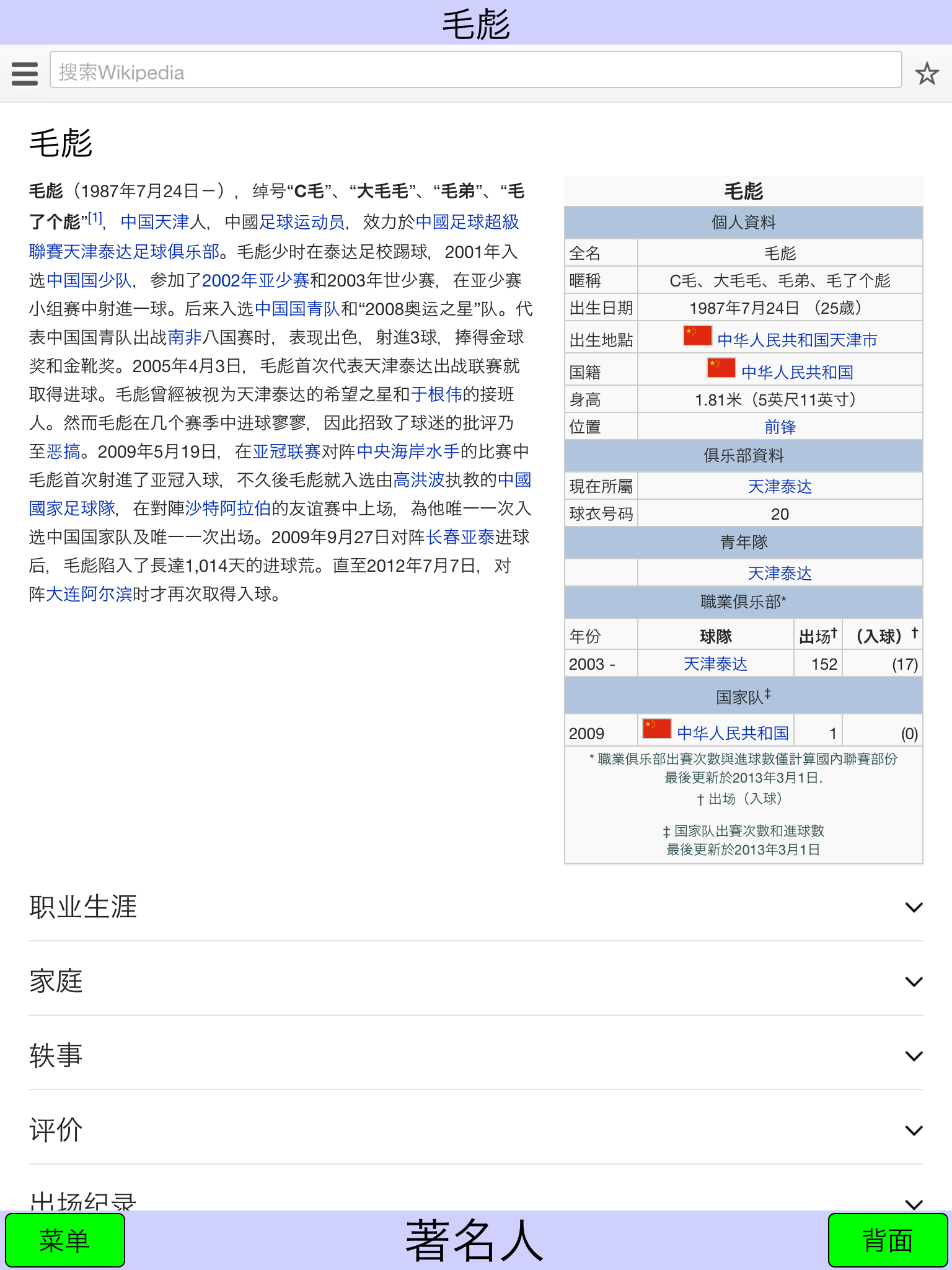The width and height of the screenshot is (952, 1270).
Task: Expand the 评价 section
Action: click(476, 1130)
